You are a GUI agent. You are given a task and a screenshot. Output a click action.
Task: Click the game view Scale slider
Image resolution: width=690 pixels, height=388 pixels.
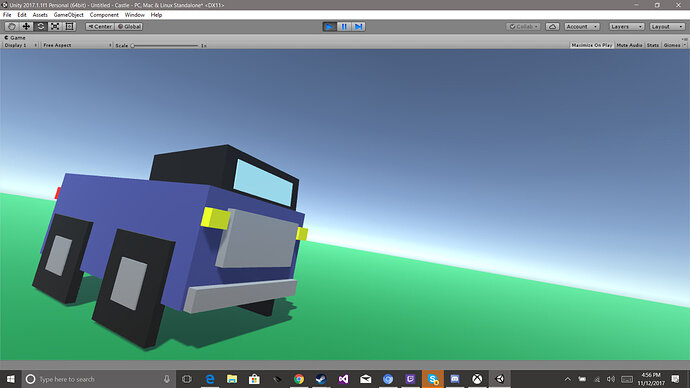[165, 46]
